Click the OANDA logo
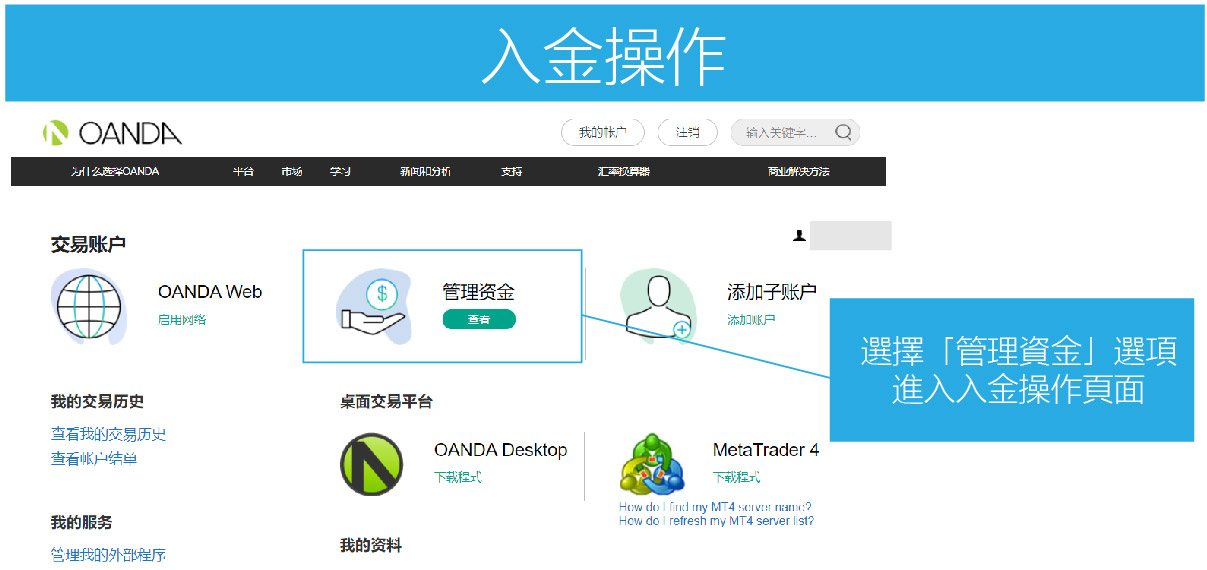Screen dimensions: 1207x570 click(112, 133)
